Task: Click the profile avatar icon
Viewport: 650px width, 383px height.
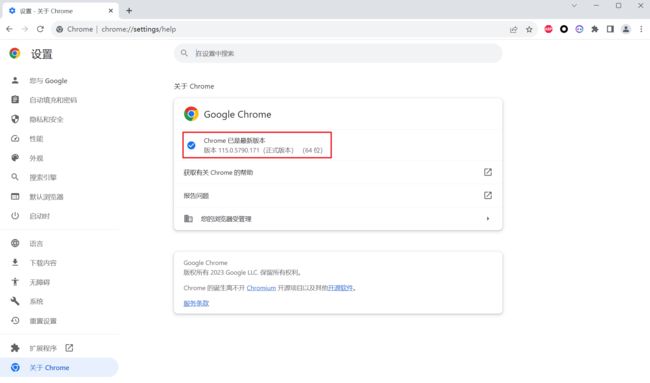Action: tap(626, 29)
